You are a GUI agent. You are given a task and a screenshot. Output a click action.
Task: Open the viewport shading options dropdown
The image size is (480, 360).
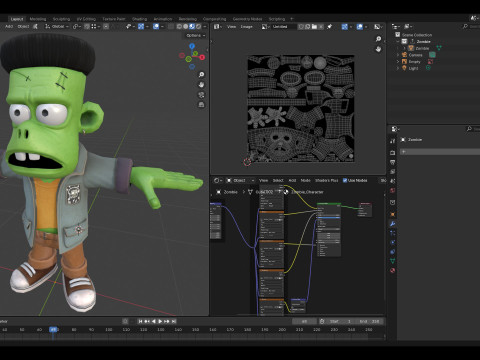click(x=205, y=26)
